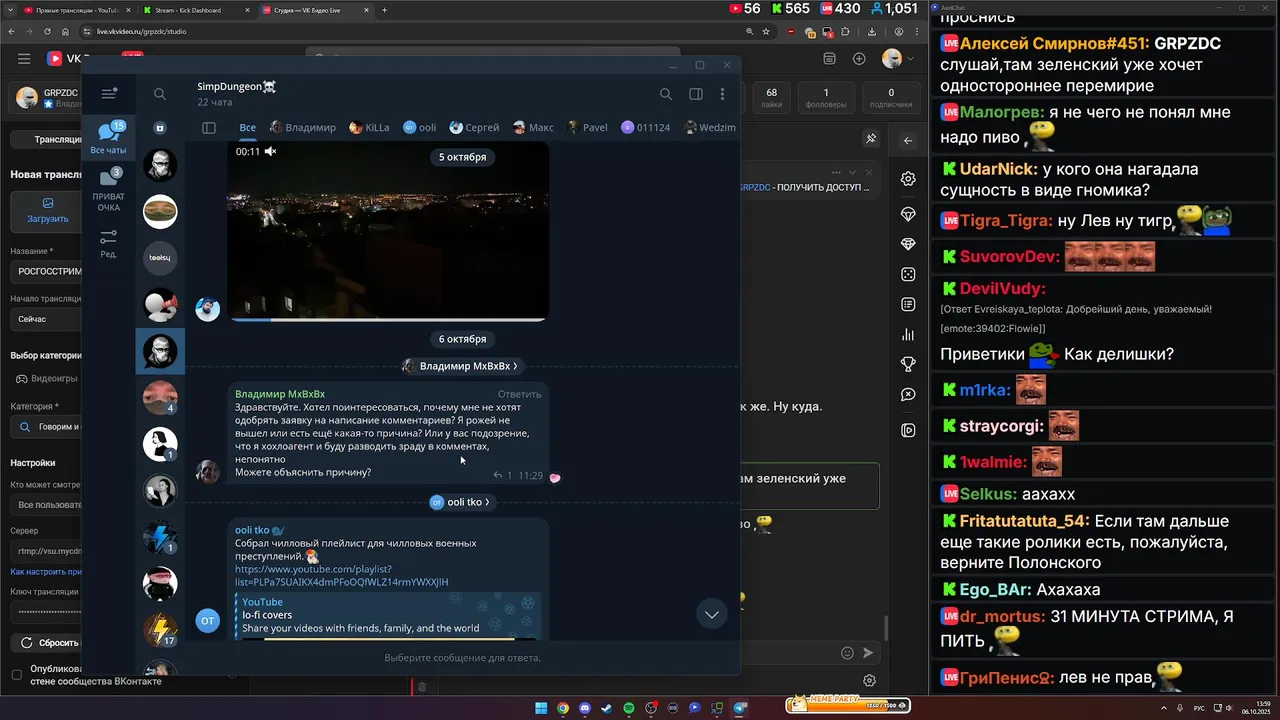The width and height of the screenshot is (1280, 720).
Task: Open SimpDungeon chat three-dot menu
Action: tap(722, 94)
